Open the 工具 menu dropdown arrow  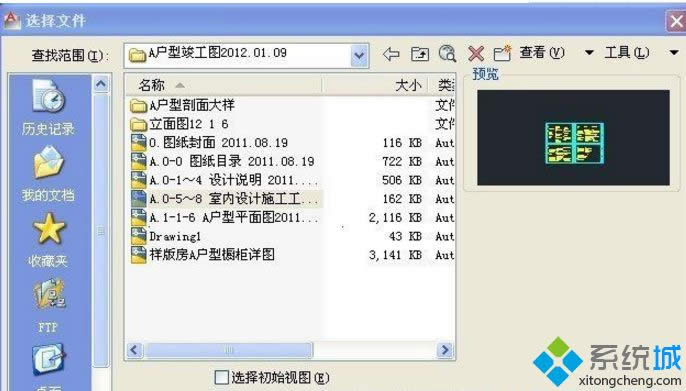click(674, 53)
